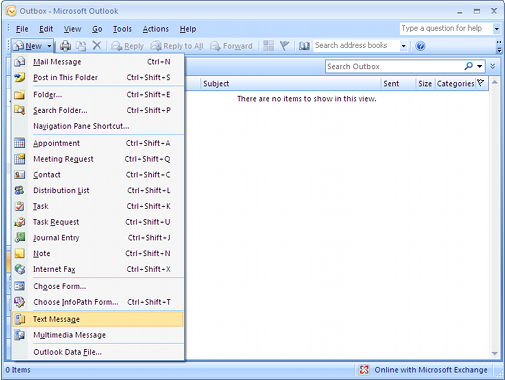
Task: Click the Text Message phone icon
Action: [x=20, y=319]
